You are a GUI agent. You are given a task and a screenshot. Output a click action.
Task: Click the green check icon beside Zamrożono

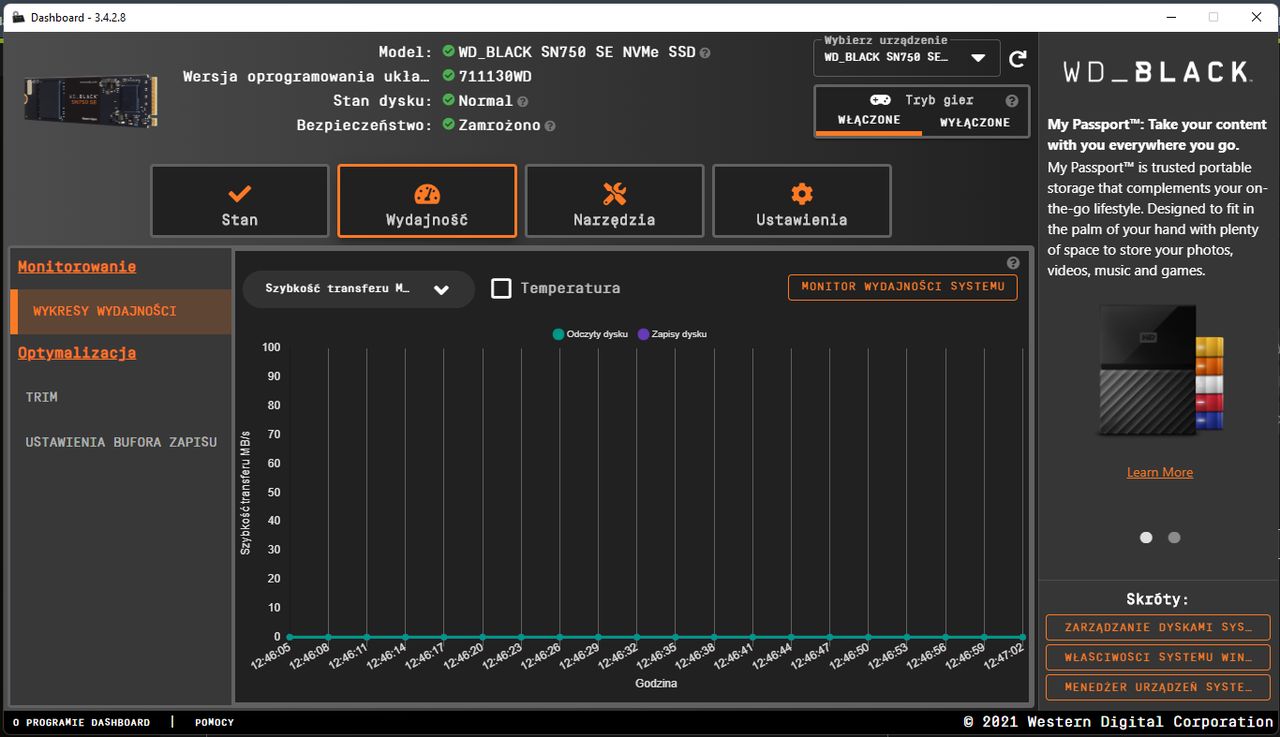449,125
